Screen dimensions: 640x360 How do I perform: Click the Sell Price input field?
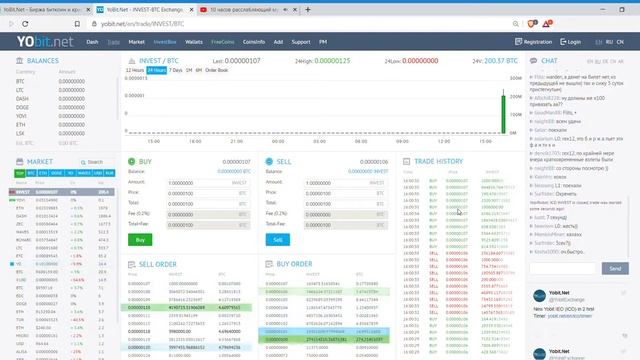[346, 193]
